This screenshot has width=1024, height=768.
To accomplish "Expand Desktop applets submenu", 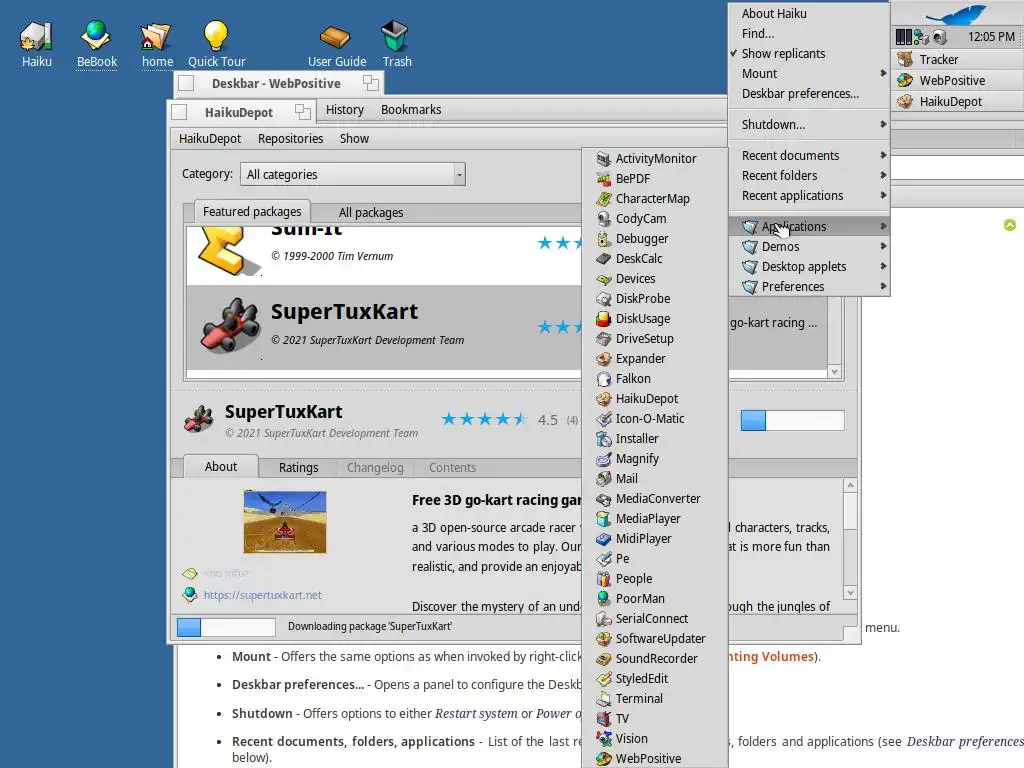I will pyautogui.click(x=809, y=266).
